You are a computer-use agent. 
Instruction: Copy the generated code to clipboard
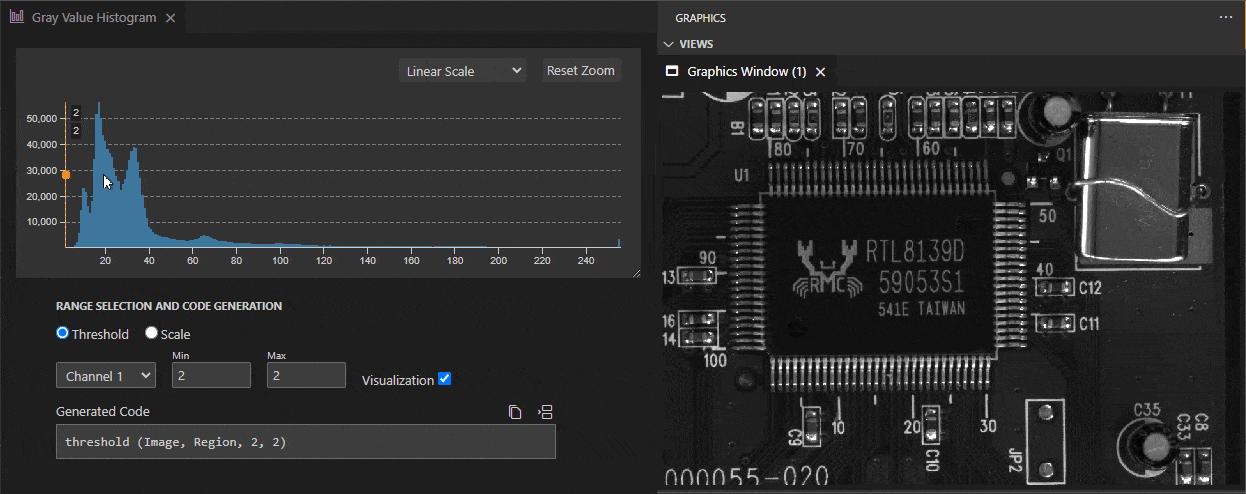[515, 412]
